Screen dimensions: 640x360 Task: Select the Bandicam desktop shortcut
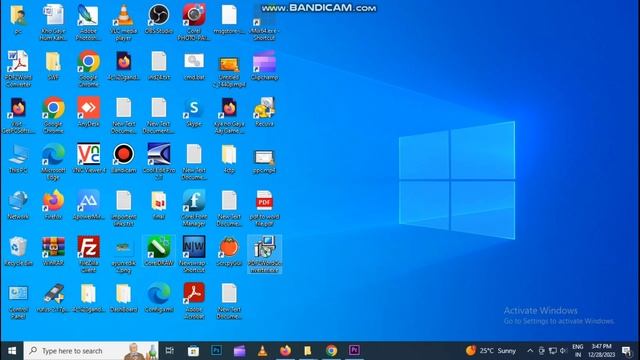(123, 158)
